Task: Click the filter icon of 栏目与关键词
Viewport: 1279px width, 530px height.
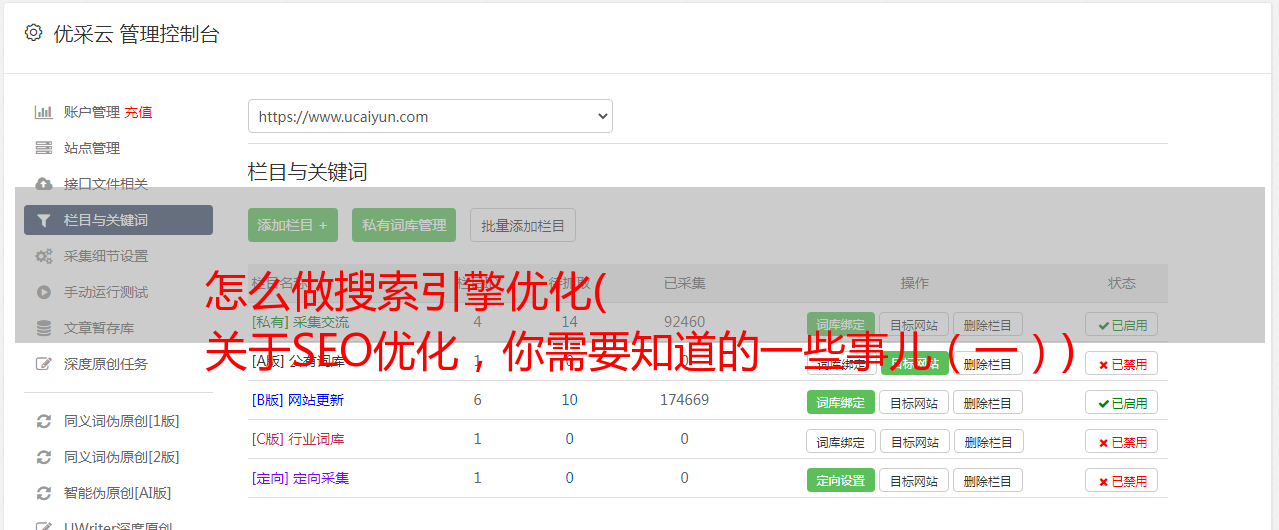Action: [x=43, y=220]
